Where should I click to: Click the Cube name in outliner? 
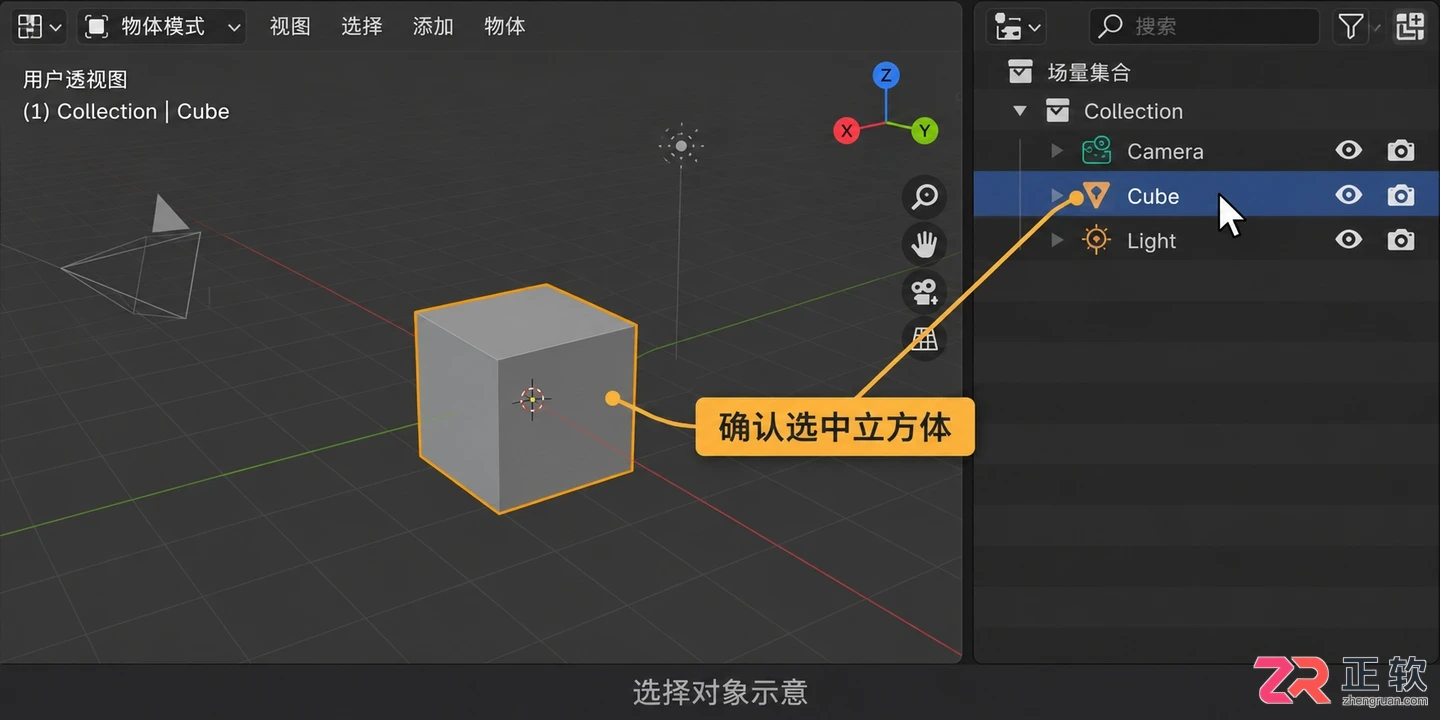click(x=1153, y=196)
